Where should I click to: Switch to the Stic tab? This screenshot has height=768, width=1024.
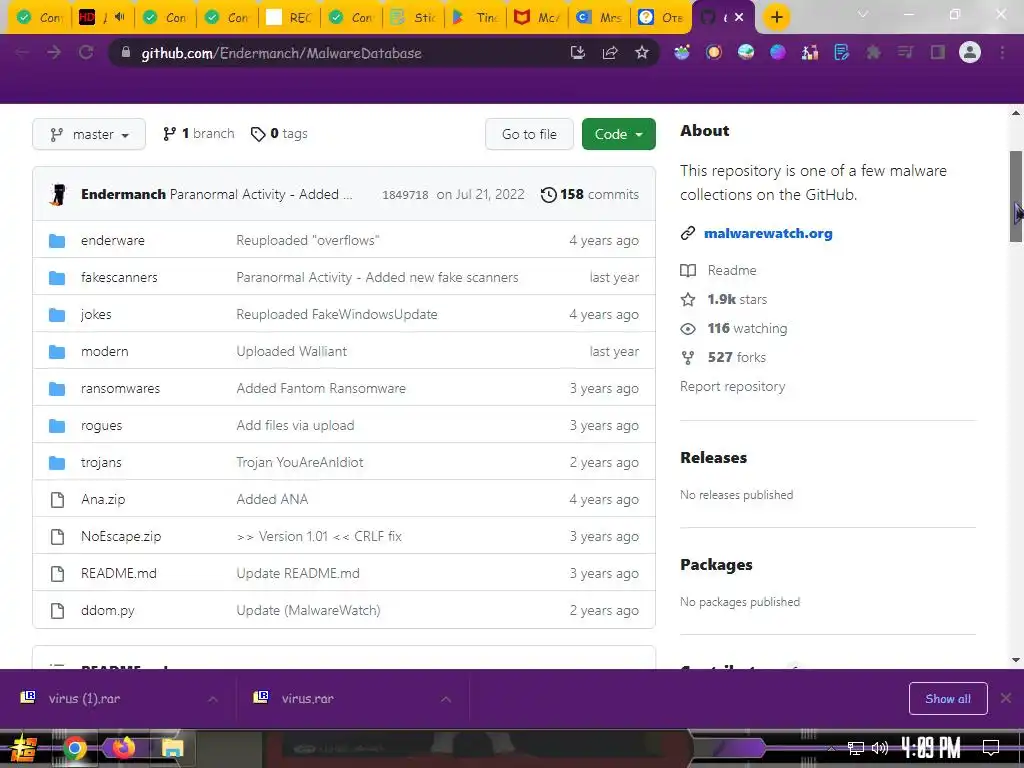click(413, 17)
